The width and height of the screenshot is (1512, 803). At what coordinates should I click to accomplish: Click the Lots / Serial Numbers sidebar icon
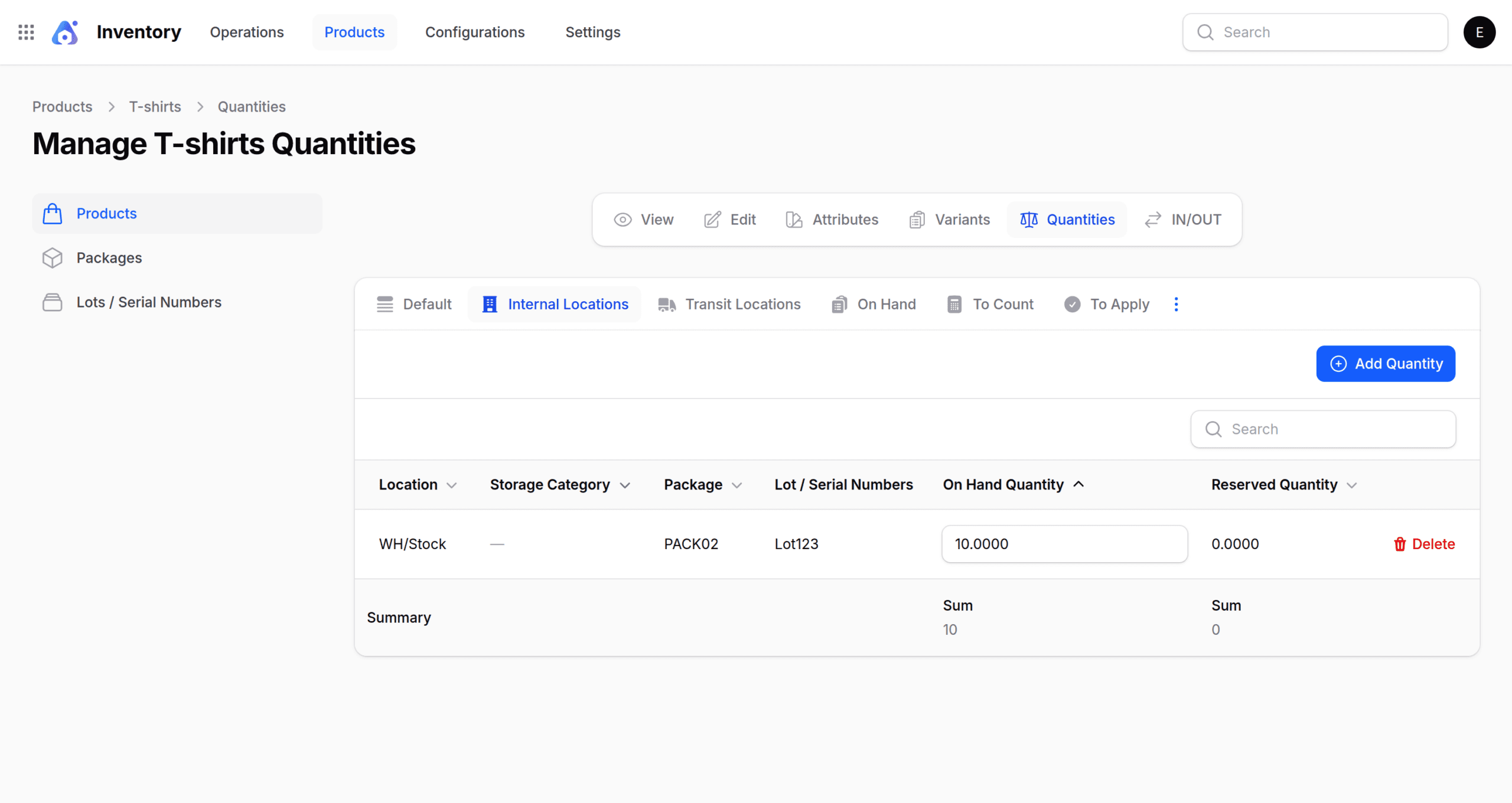click(52, 302)
